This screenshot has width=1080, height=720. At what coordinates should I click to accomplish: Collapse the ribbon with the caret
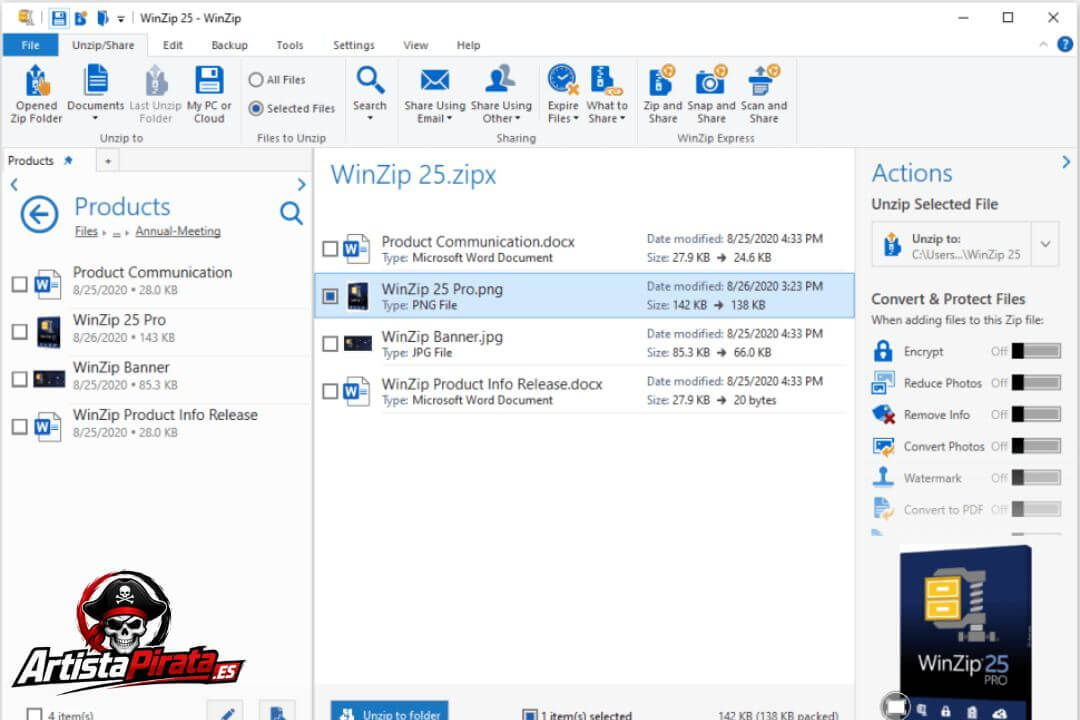[x=1043, y=45]
